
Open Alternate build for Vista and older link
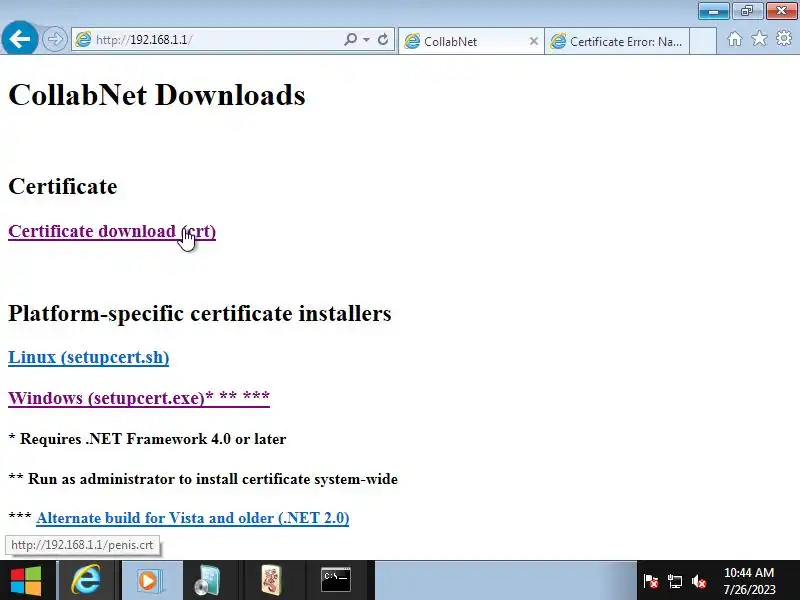click(x=192, y=518)
